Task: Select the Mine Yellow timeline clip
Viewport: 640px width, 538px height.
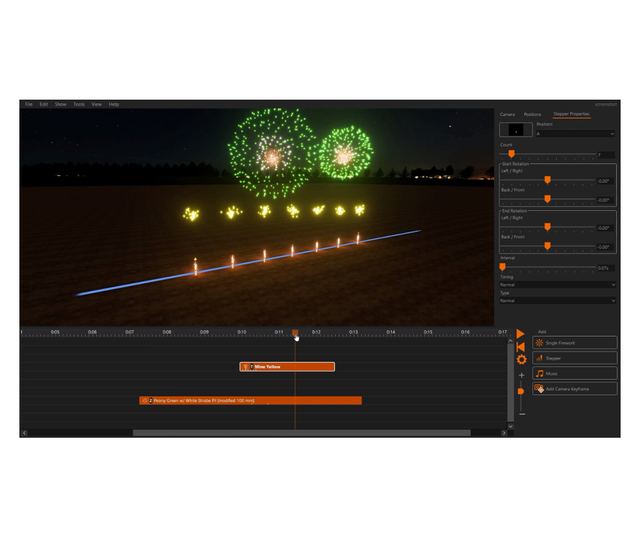Action: (287, 367)
